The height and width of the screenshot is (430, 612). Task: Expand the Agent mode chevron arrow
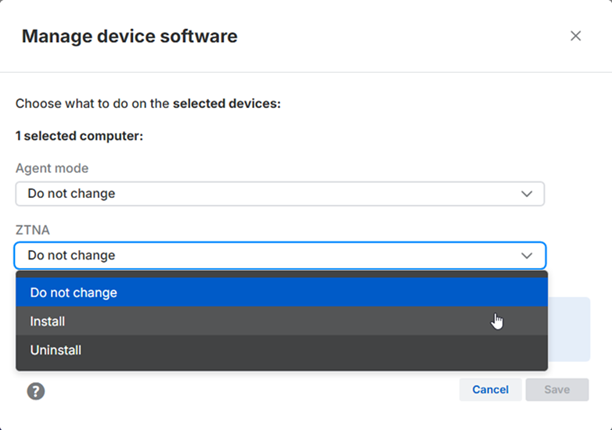coord(527,194)
